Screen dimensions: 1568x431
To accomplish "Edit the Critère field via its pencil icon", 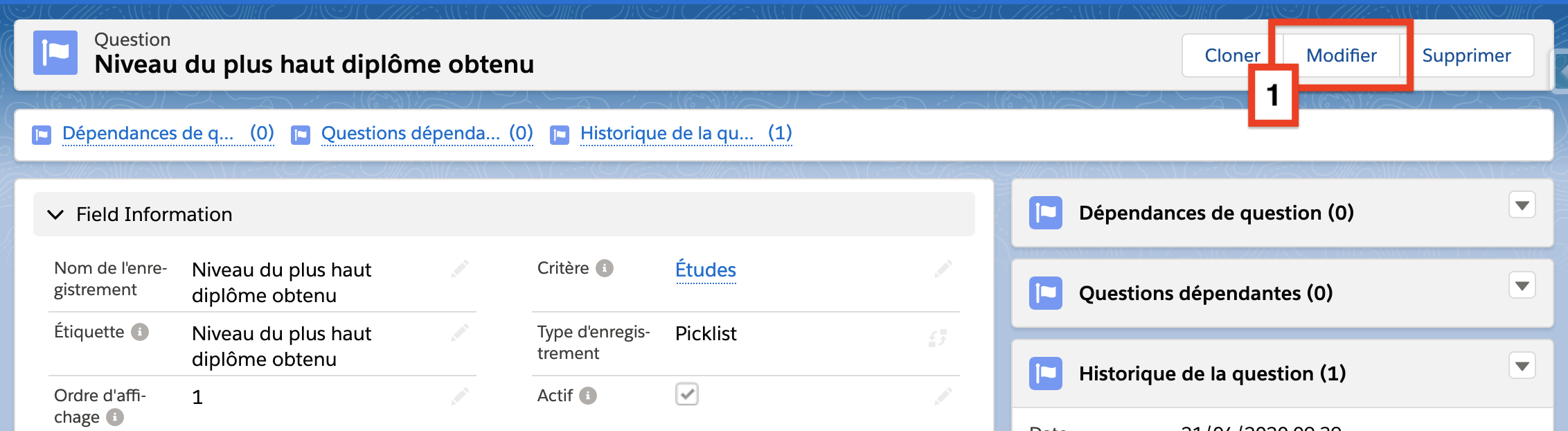I will (942, 269).
